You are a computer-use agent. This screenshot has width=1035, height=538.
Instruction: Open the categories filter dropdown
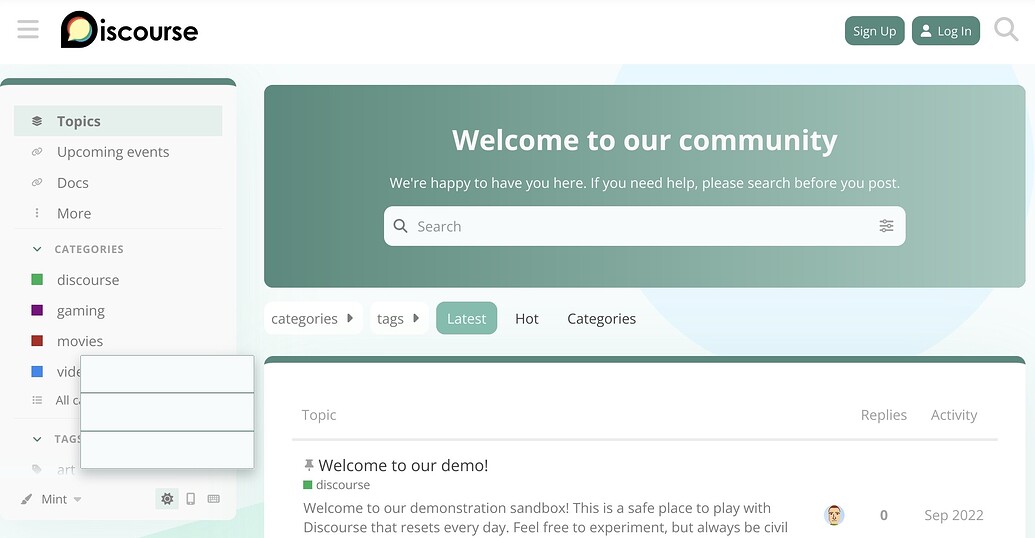click(x=313, y=319)
